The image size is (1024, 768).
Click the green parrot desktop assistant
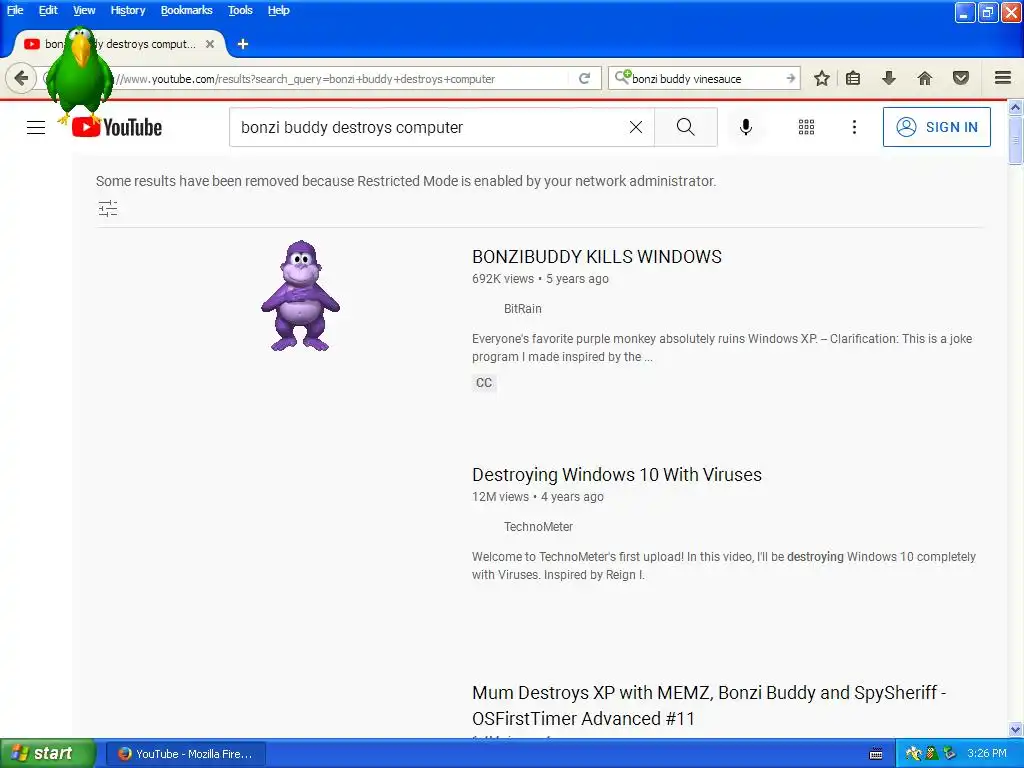pos(80,75)
